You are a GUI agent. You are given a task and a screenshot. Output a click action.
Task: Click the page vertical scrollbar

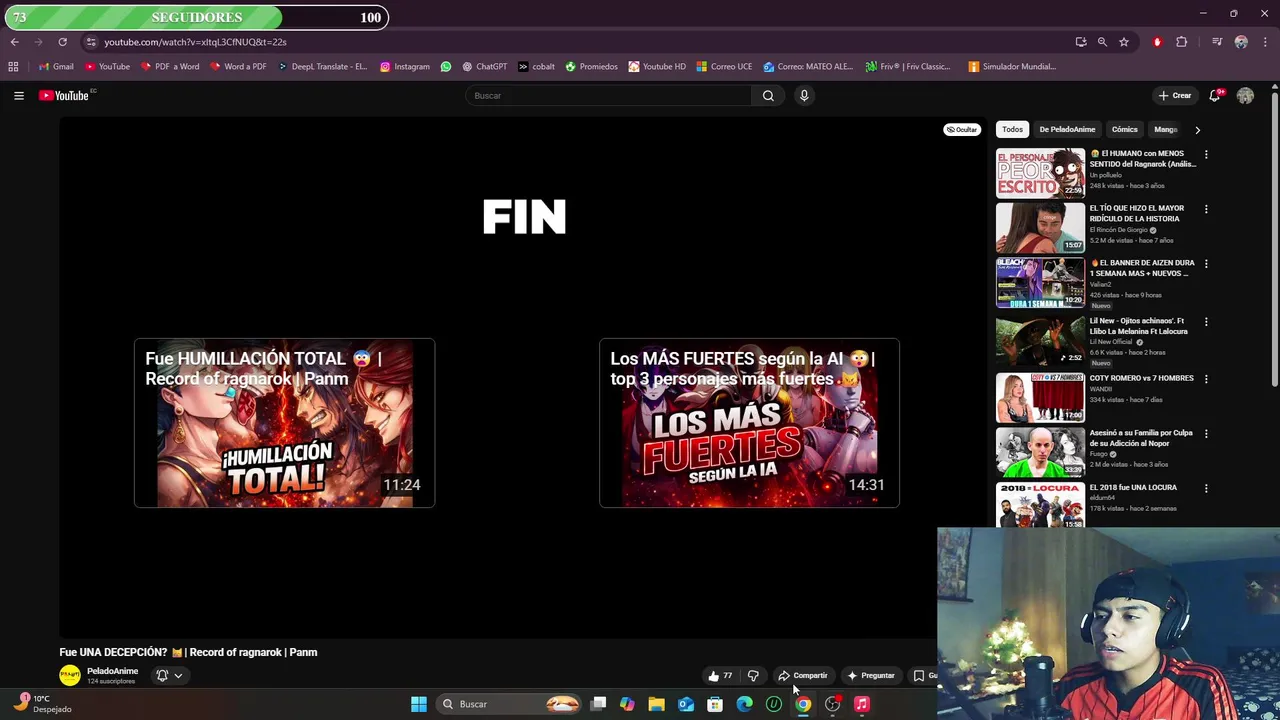point(1275,240)
